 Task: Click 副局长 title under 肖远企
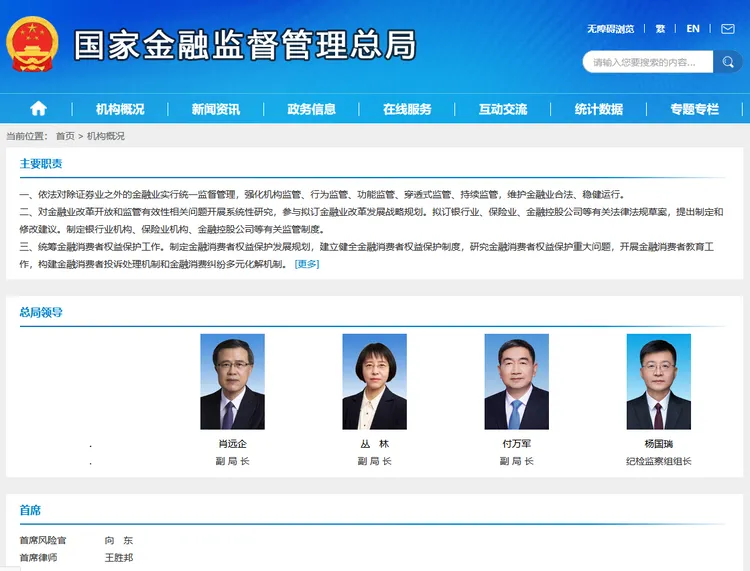tap(232, 461)
